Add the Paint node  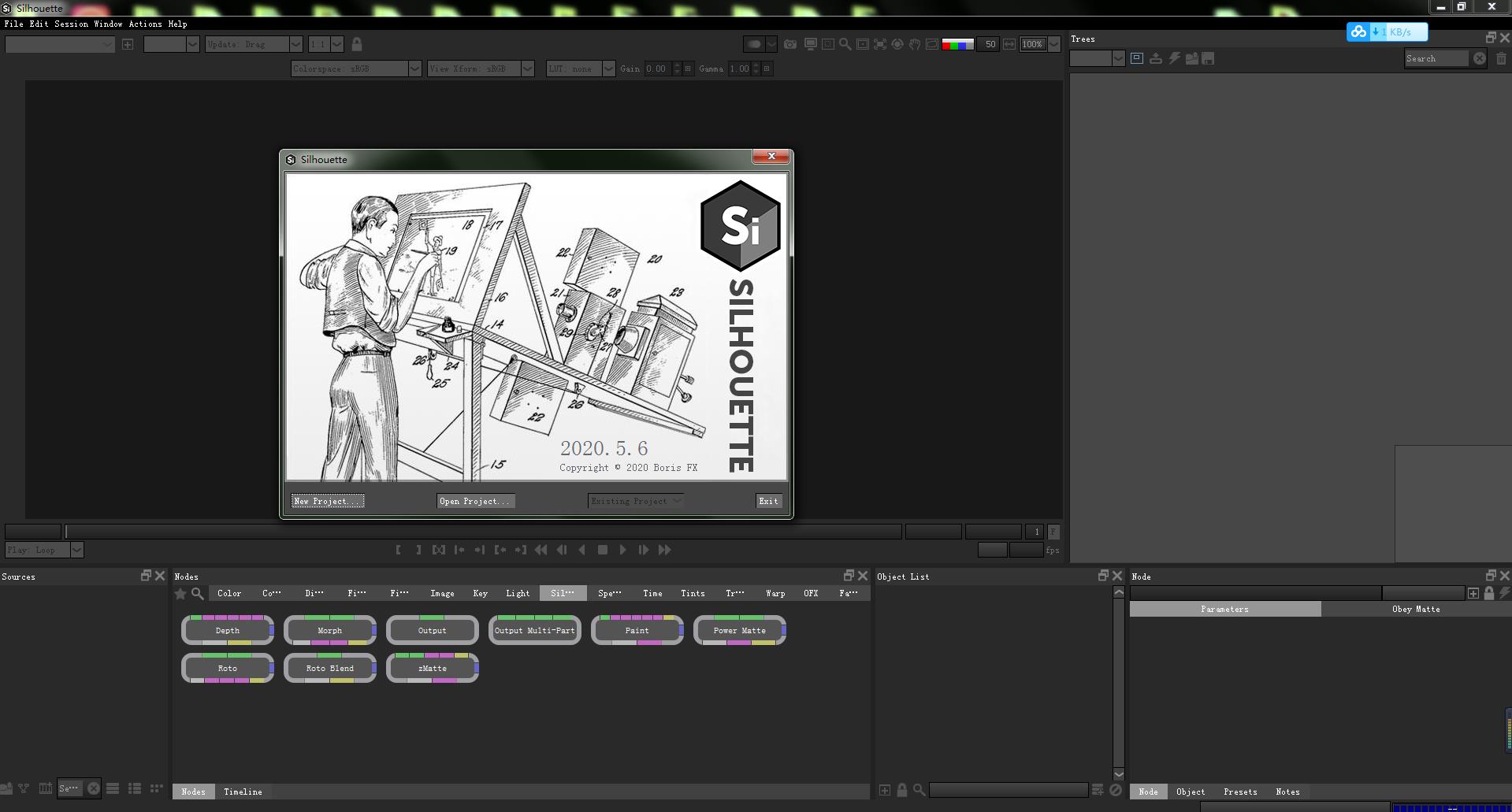point(637,630)
